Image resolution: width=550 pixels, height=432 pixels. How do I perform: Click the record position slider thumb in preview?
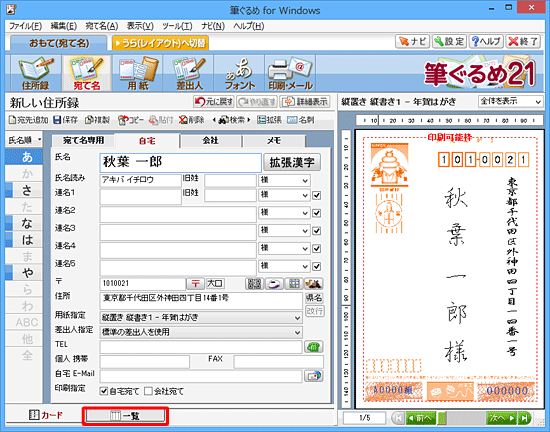coord(443,418)
